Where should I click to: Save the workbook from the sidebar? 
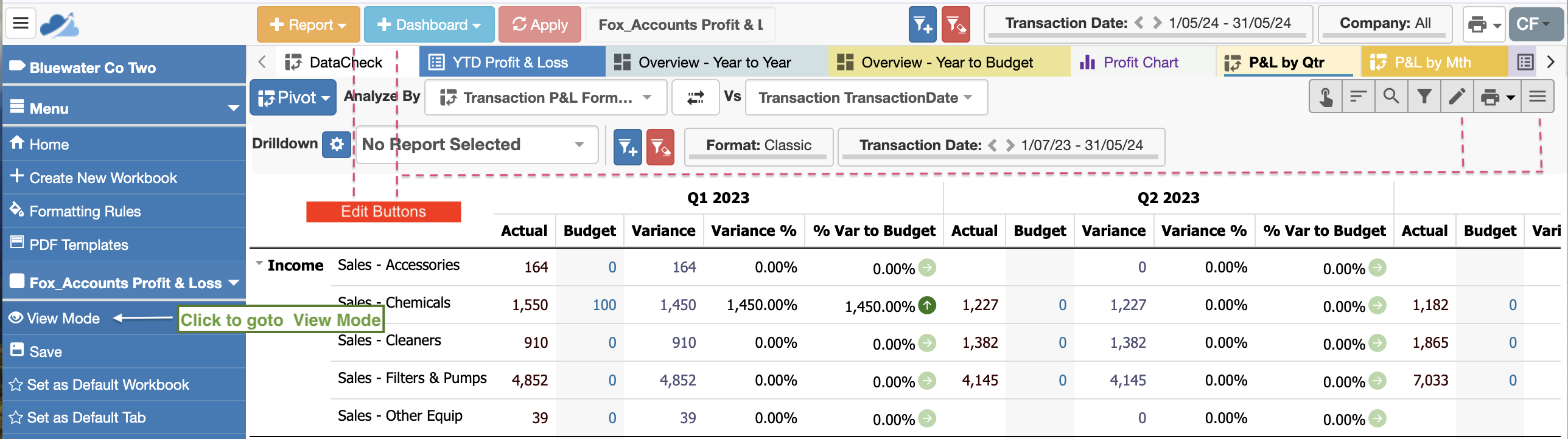[124, 351]
